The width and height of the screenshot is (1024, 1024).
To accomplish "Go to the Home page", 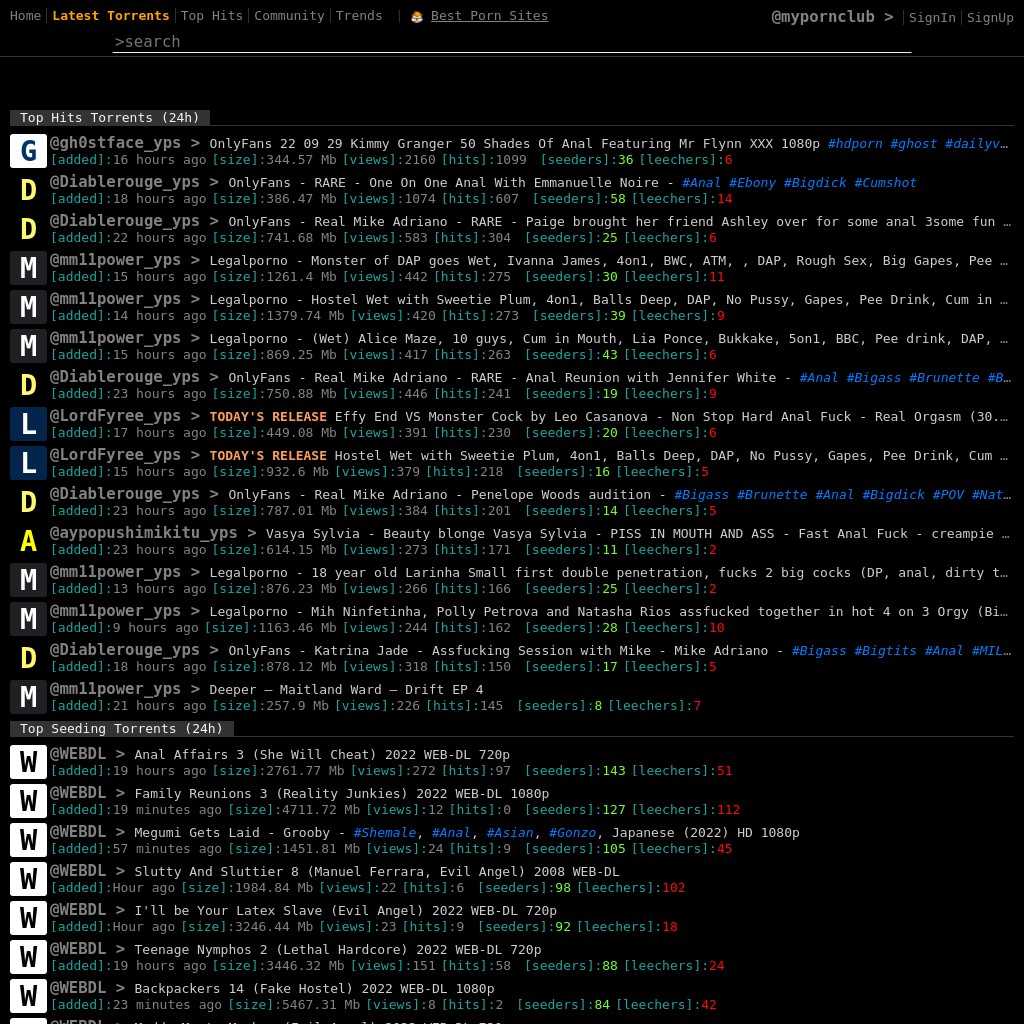I will coord(25,16).
